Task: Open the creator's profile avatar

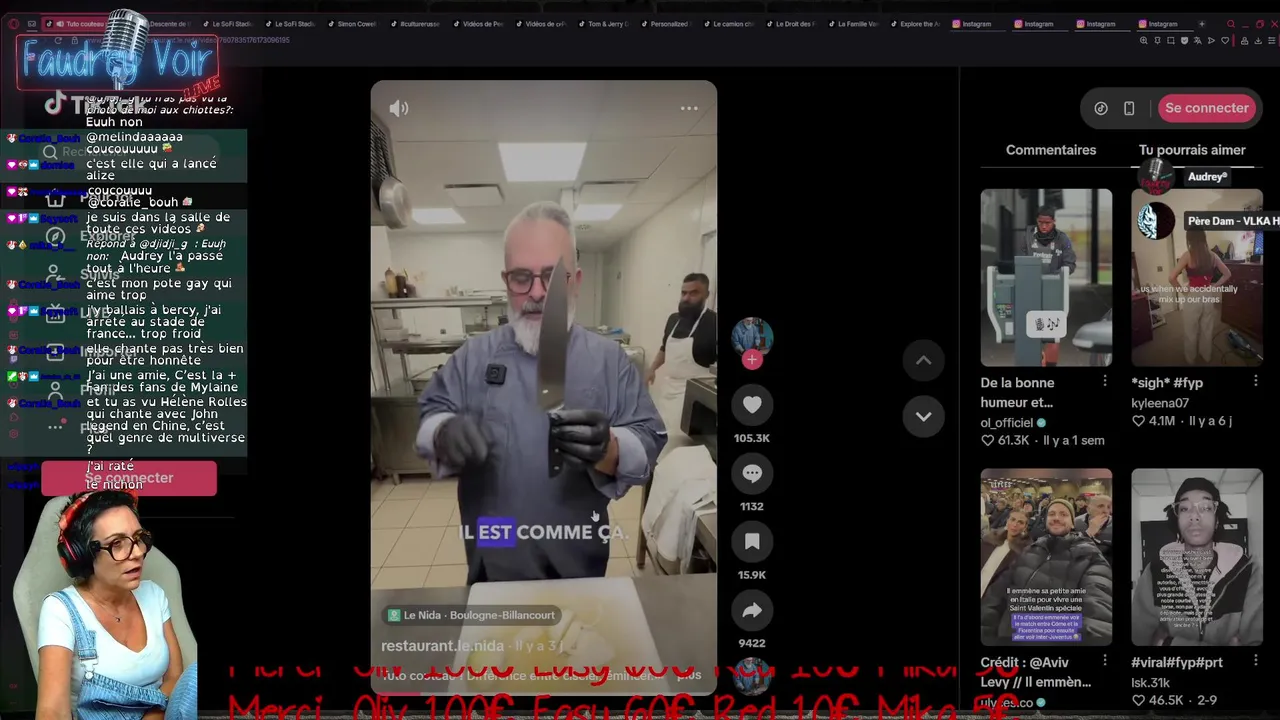Action: pos(752,337)
